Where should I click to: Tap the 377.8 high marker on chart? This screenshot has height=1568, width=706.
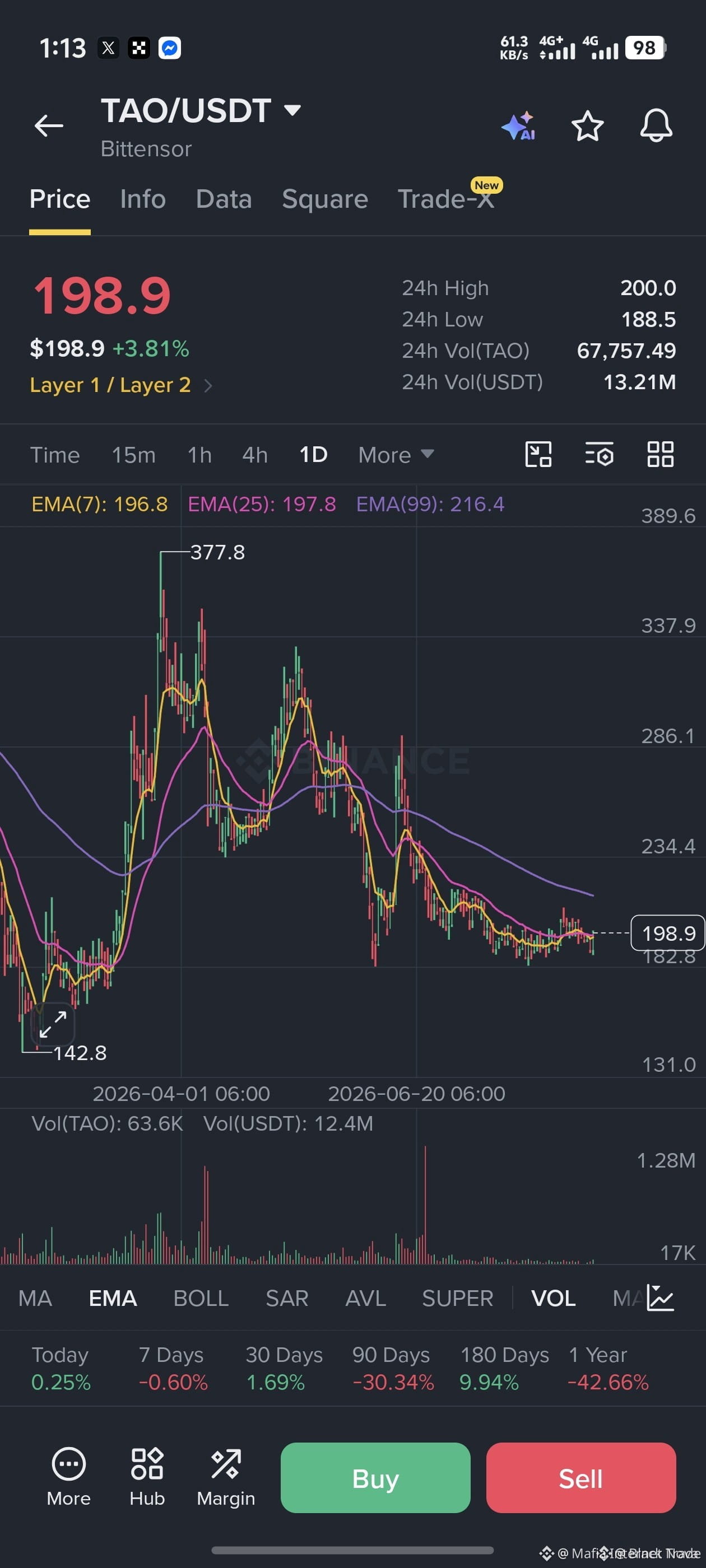(x=217, y=552)
